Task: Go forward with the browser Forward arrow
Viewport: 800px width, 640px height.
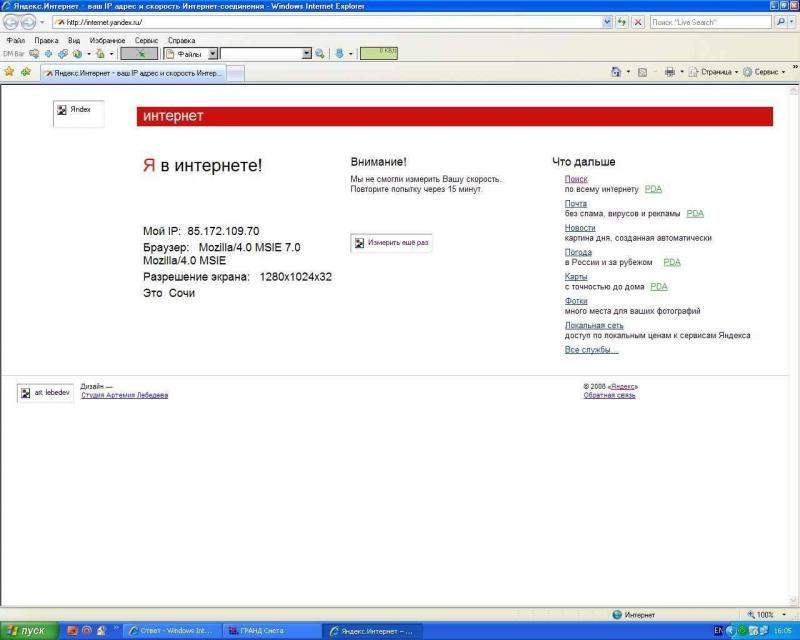Action: point(28,22)
